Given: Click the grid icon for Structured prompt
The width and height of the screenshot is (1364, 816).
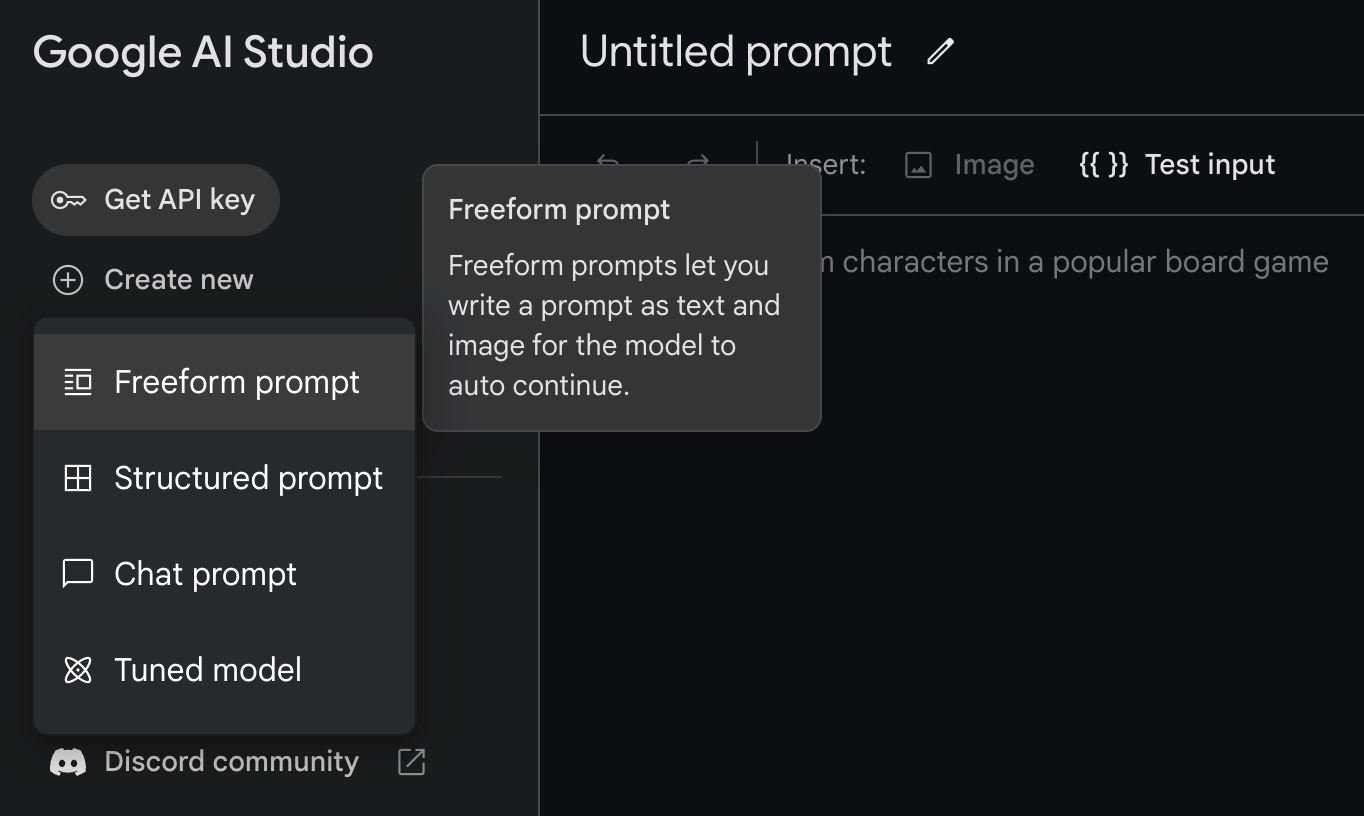Looking at the screenshot, I should coord(78,479).
